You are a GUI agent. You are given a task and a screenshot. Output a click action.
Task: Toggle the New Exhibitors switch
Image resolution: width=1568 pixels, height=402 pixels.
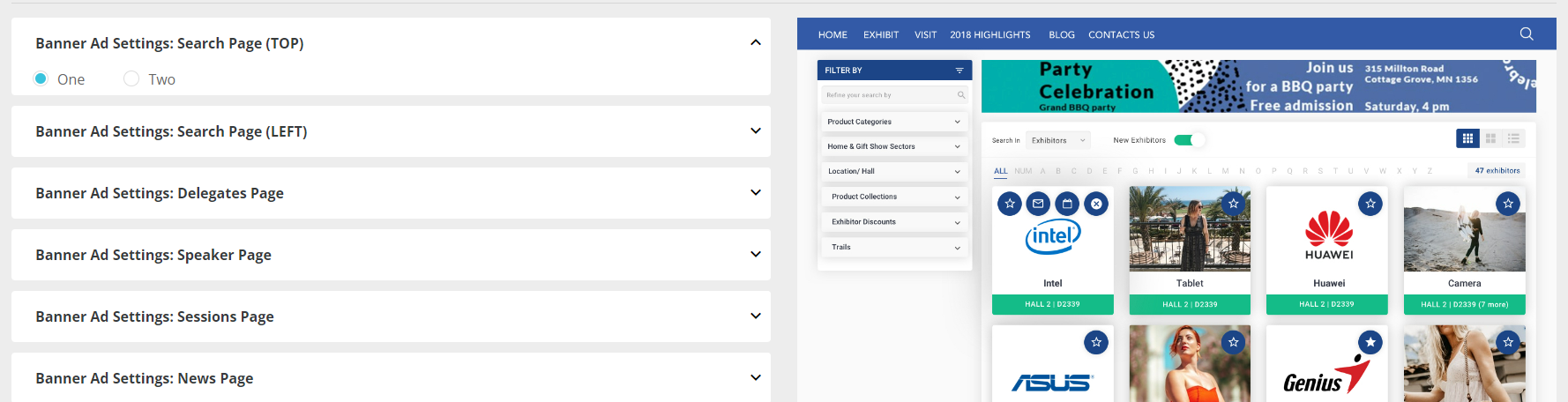click(1188, 140)
